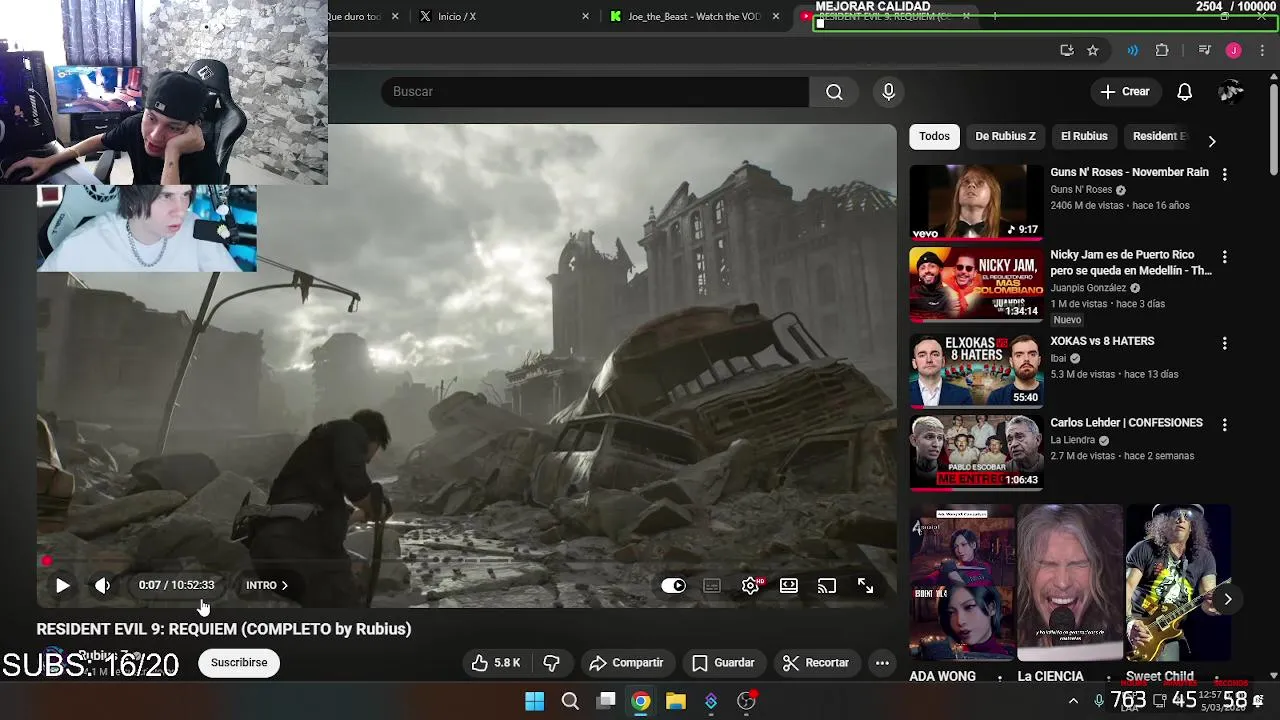Close the Inicio / X tab
This screenshot has height=720, width=1280.
click(x=585, y=16)
